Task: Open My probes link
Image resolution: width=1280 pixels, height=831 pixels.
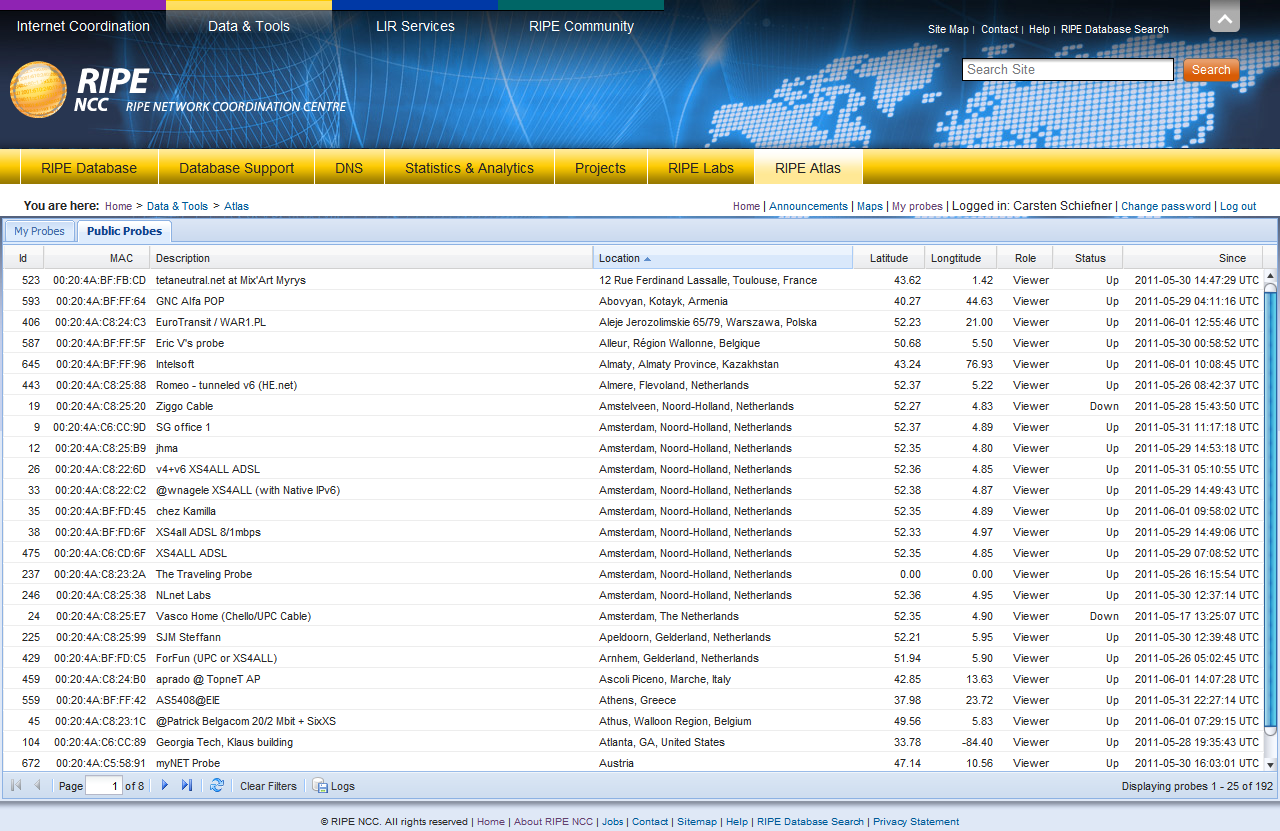Action: [917, 206]
